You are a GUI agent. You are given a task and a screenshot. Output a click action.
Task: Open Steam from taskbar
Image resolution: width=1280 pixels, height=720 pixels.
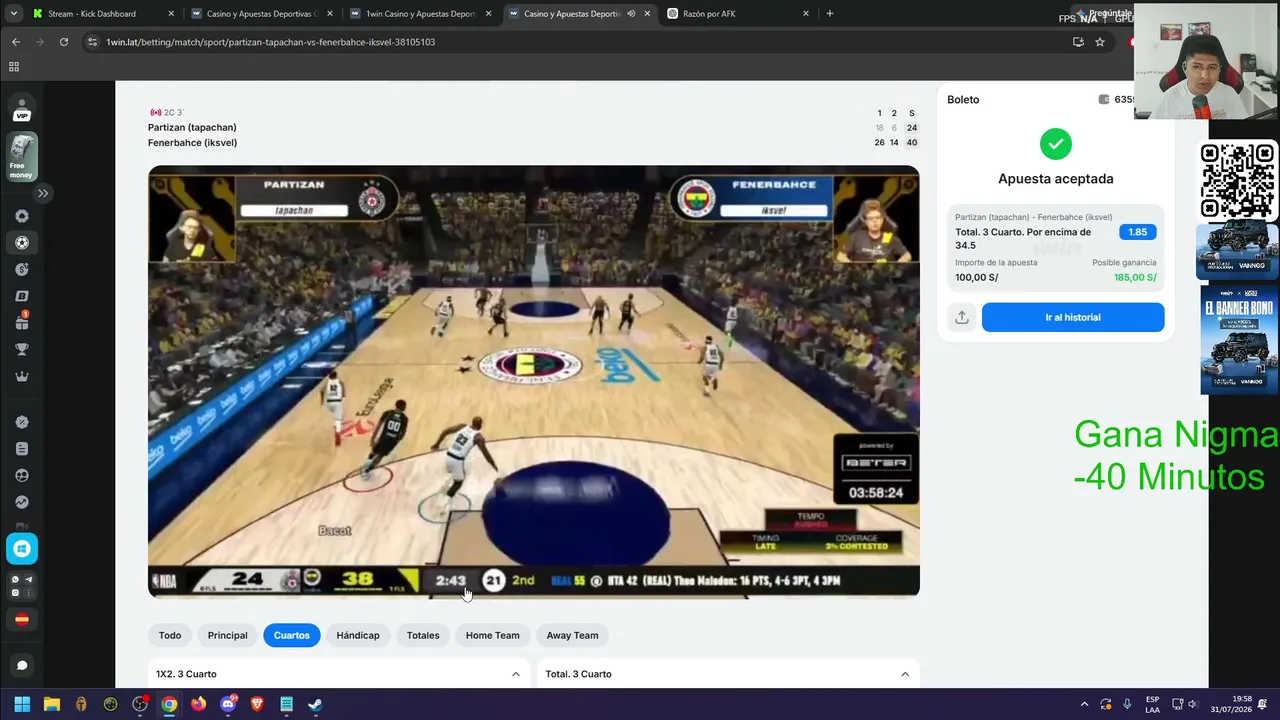(x=315, y=704)
